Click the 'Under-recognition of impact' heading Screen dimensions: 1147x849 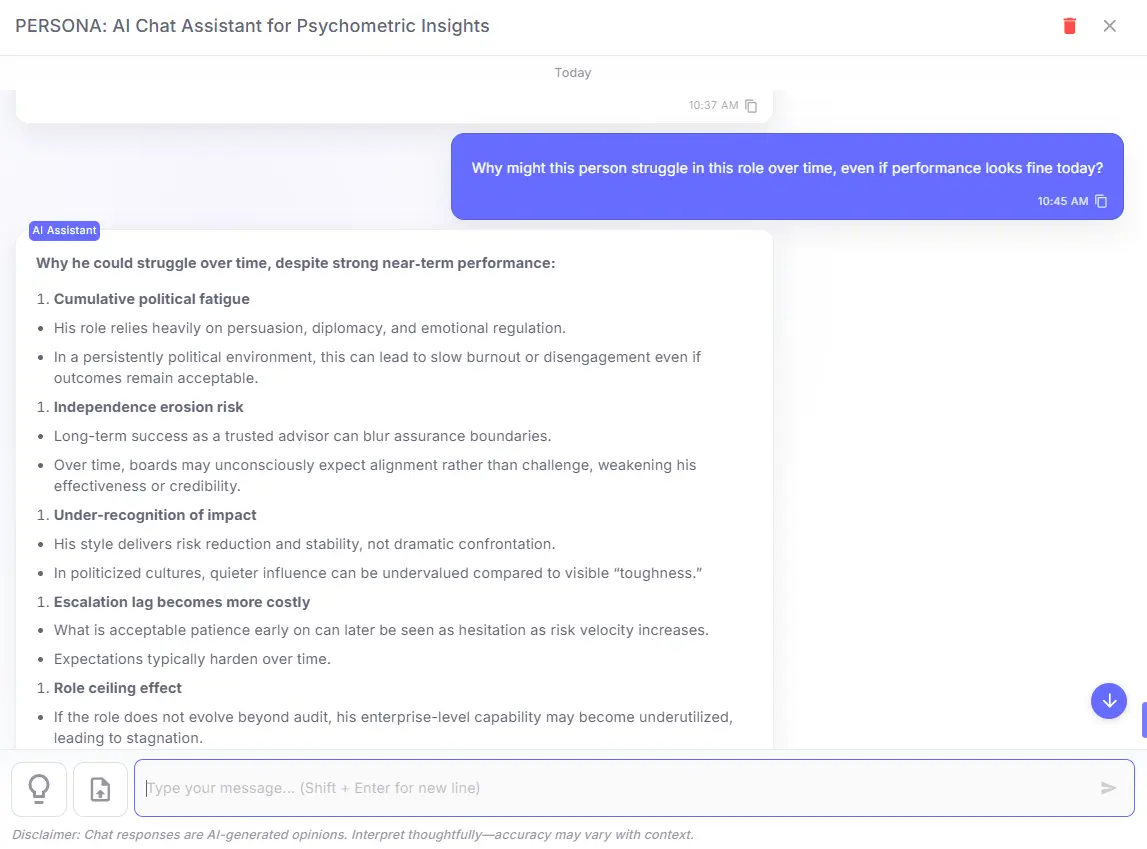[155, 515]
